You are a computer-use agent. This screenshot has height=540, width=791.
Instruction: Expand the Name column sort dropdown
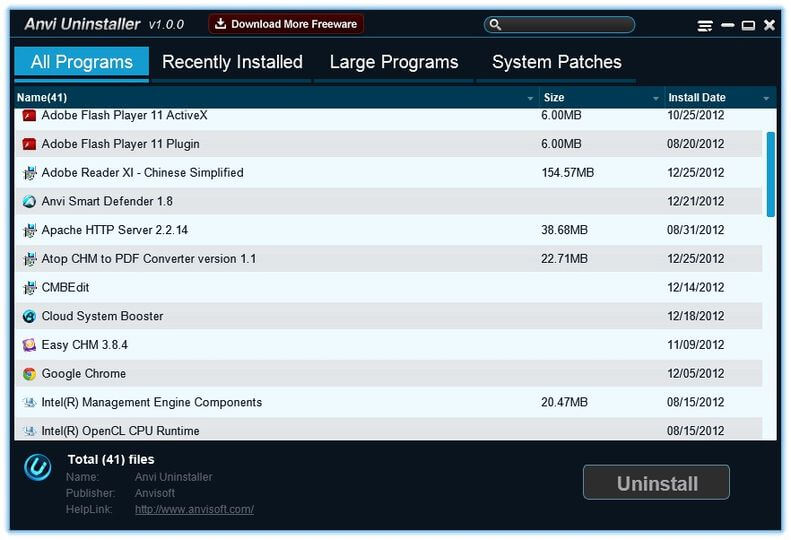(530, 98)
